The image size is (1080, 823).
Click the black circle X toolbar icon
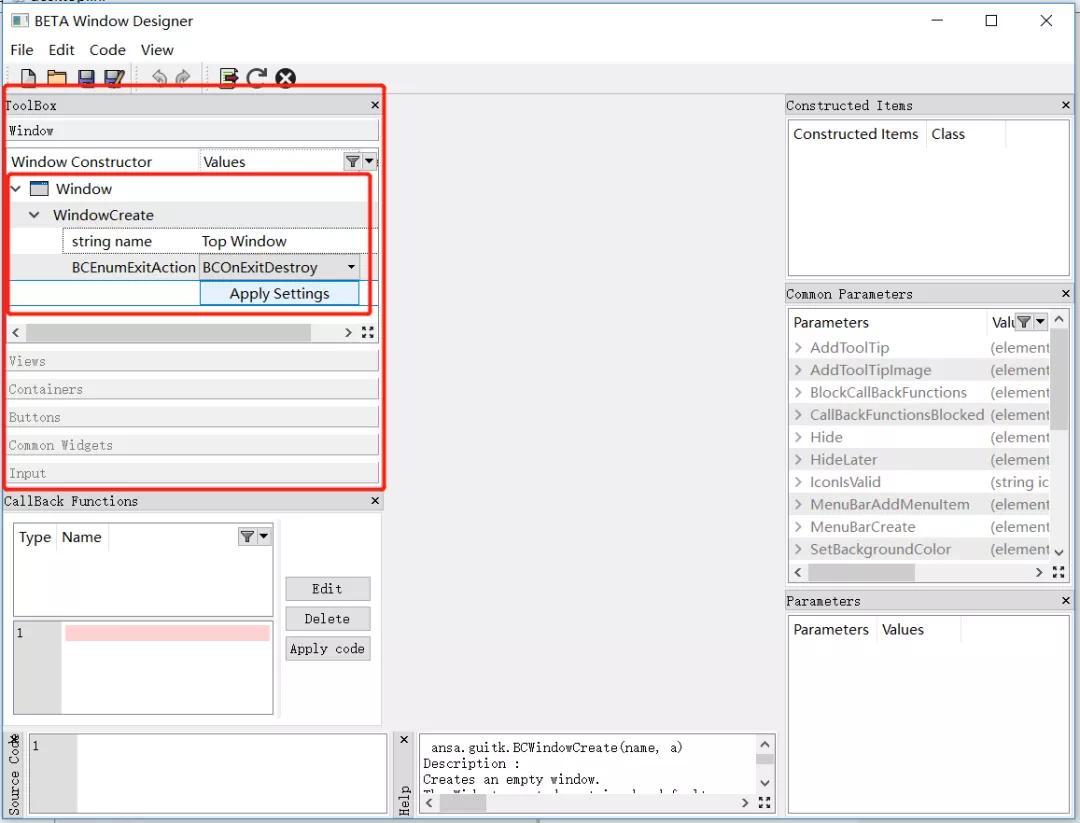coord(285,78)
